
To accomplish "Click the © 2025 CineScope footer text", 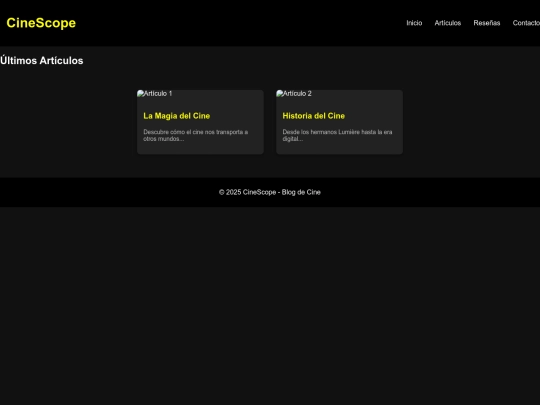I will tap(270, 192).
